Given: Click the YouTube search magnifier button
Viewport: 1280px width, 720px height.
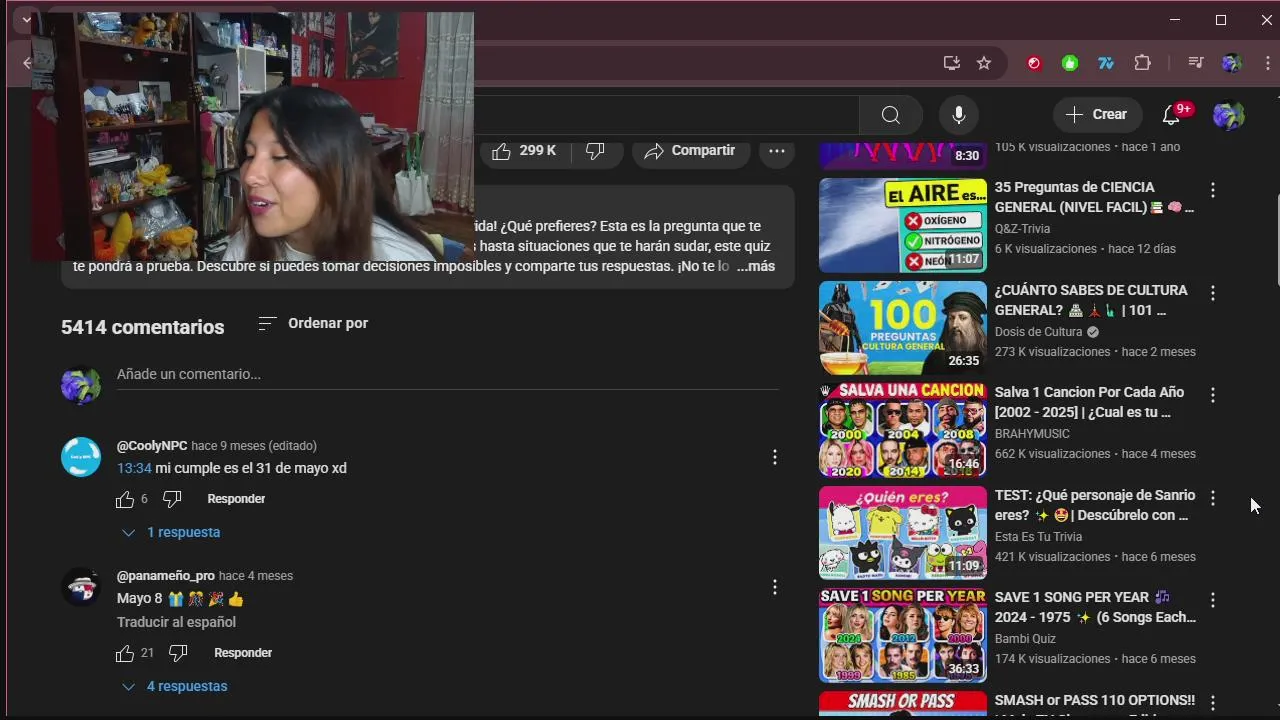Looking at the screenshot, I should pos(890,115).
